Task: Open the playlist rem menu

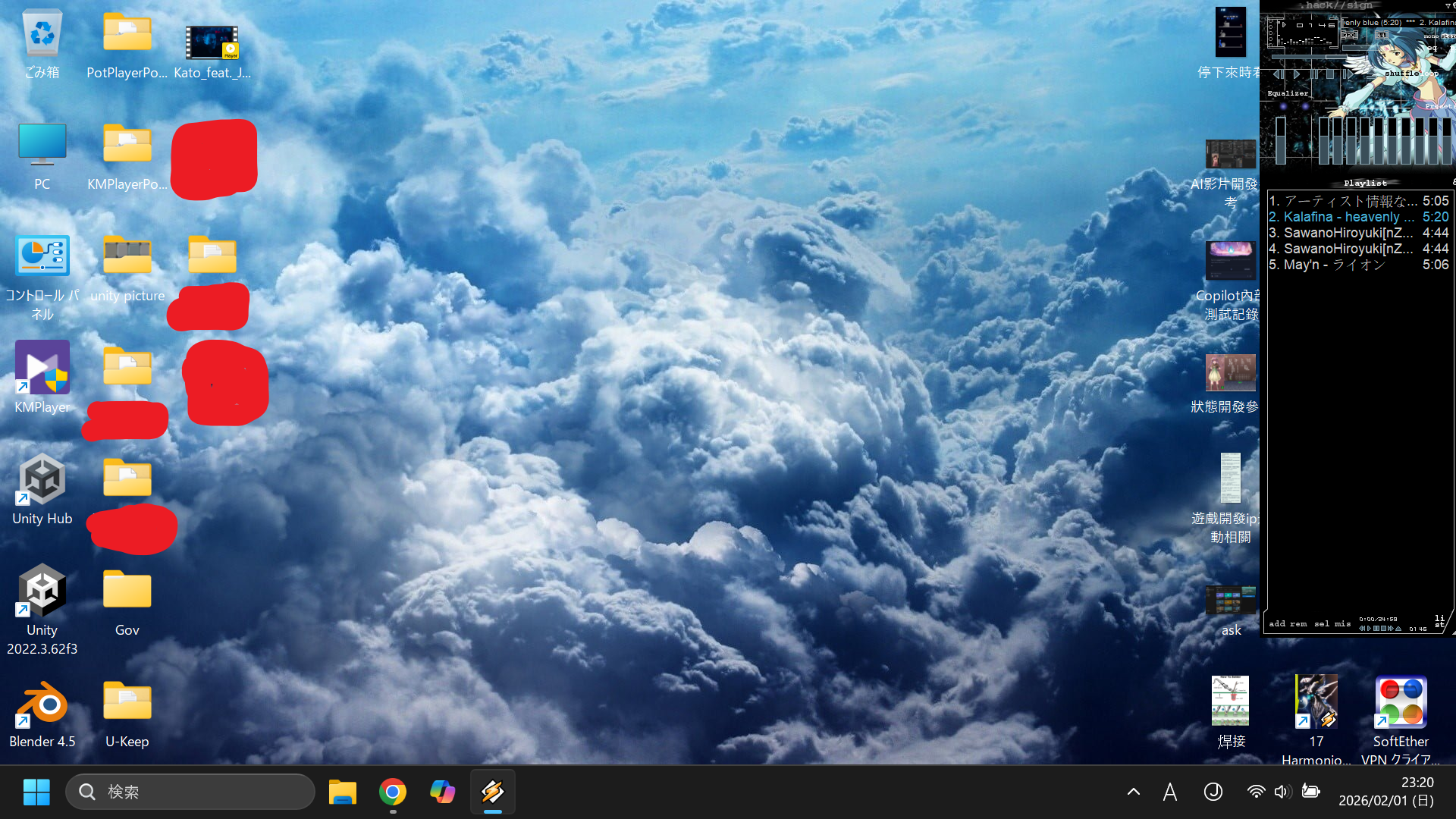Action: (x=1298, y=623)
